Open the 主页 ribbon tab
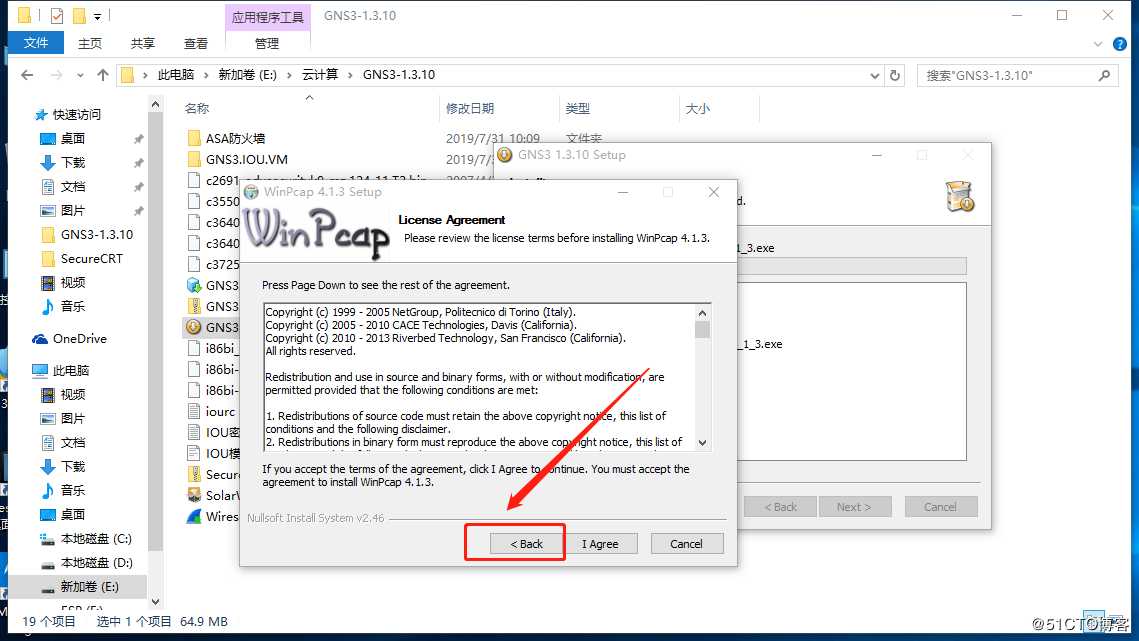Screen dimensions: 1139x641 click(x=90, y=44)
